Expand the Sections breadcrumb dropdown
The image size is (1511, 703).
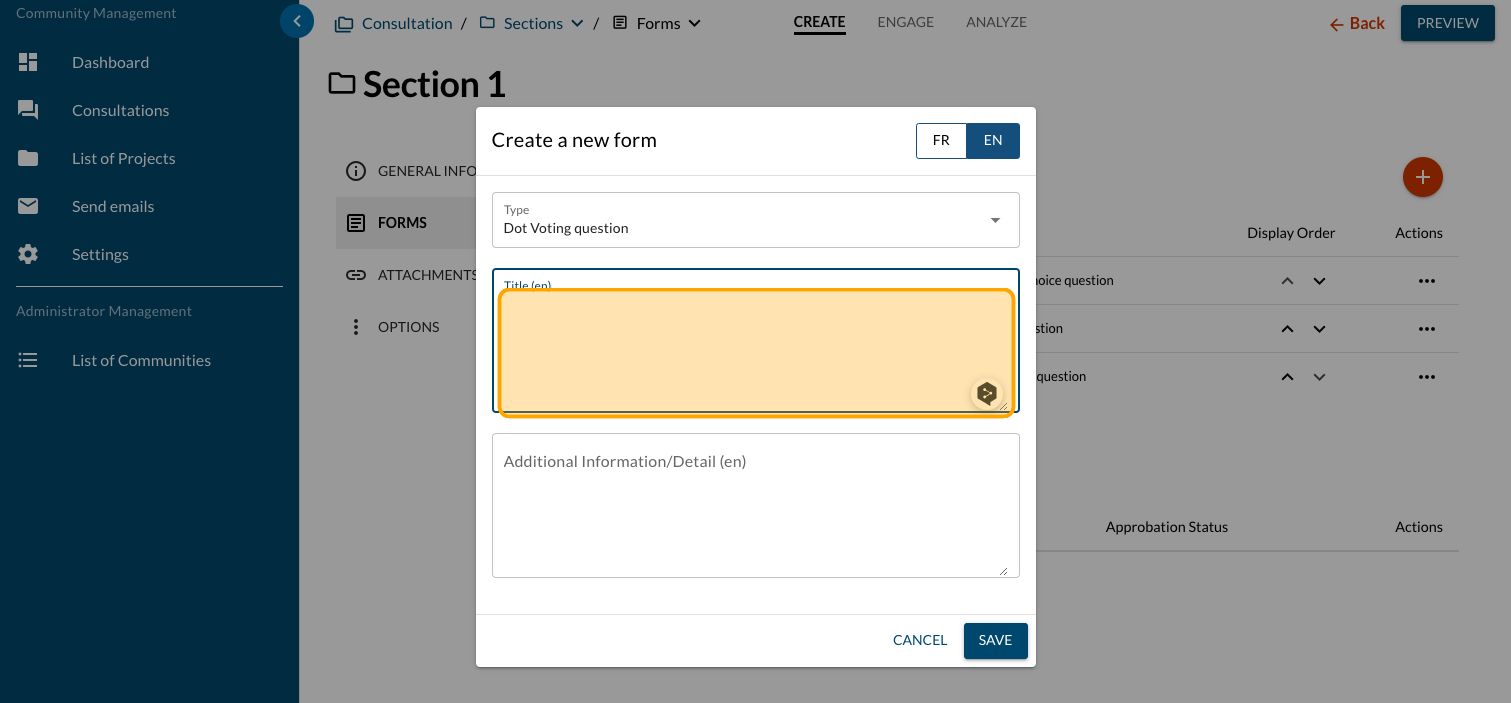tap(577, 24)
